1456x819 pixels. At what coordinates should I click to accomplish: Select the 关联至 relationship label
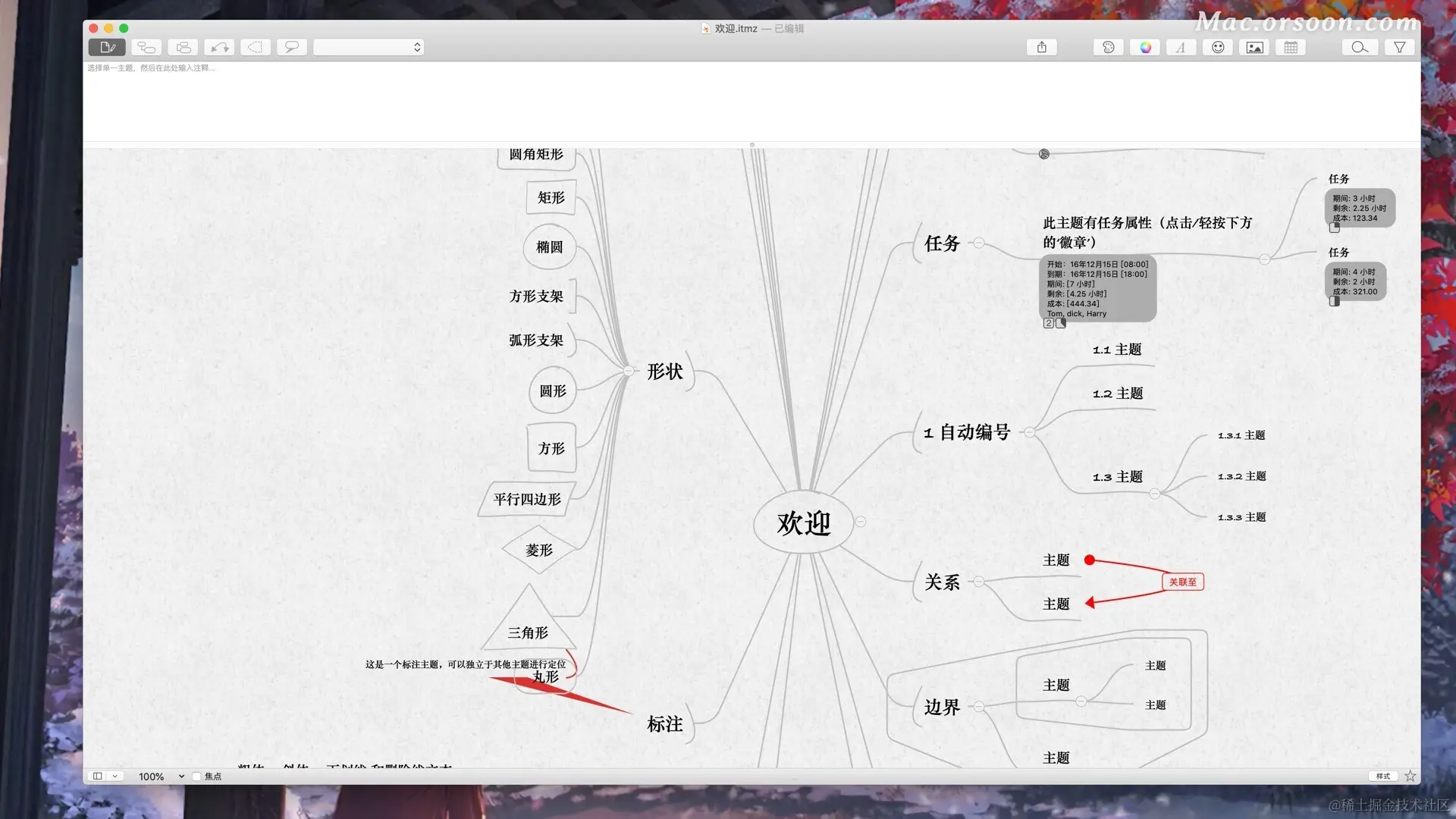click(x=1182, y=582)
